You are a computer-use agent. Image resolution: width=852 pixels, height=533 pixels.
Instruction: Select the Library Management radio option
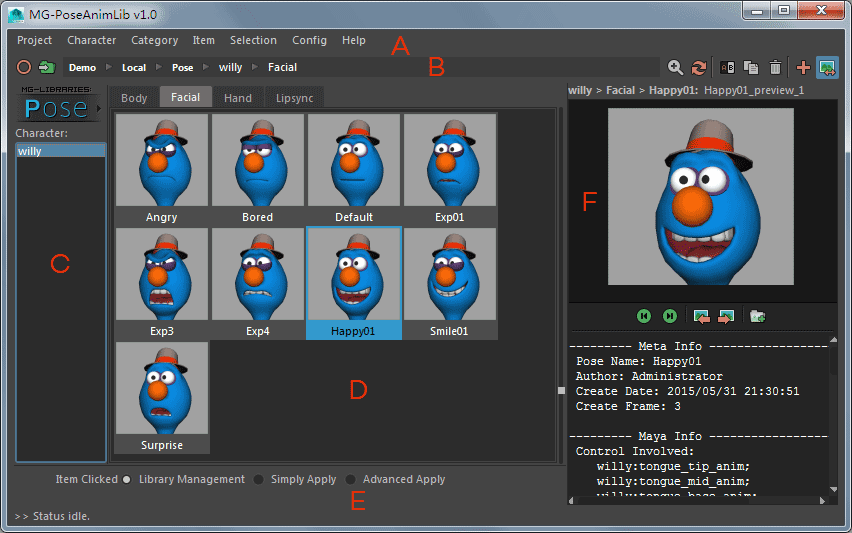tap(127, 480)
